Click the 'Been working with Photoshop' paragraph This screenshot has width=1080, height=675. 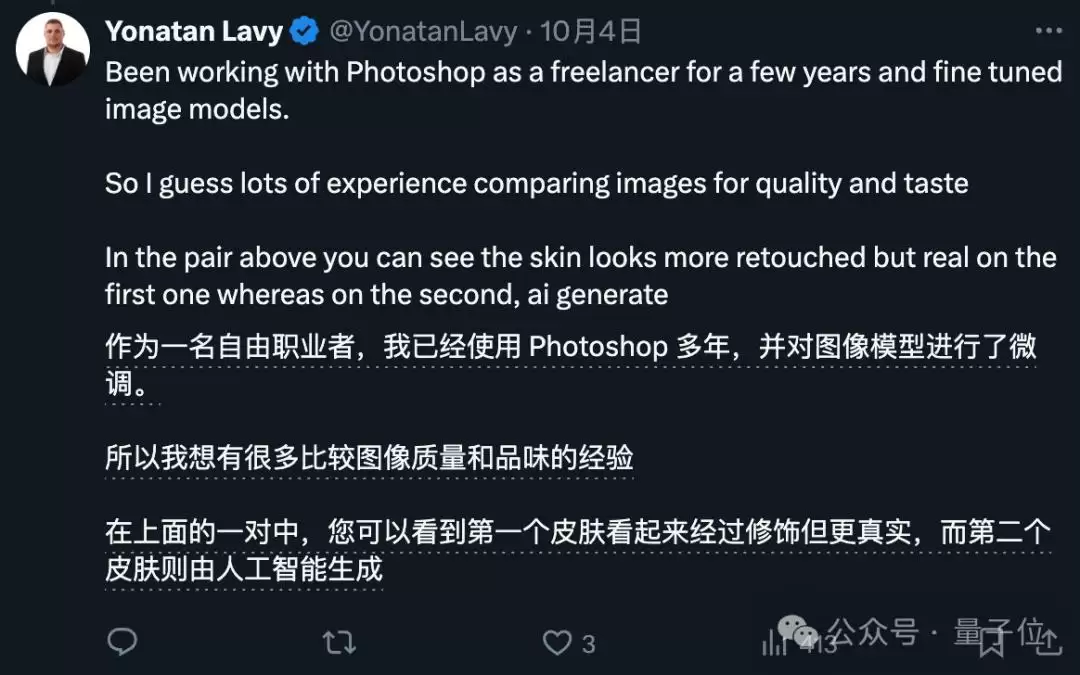(x=583, y=90)
